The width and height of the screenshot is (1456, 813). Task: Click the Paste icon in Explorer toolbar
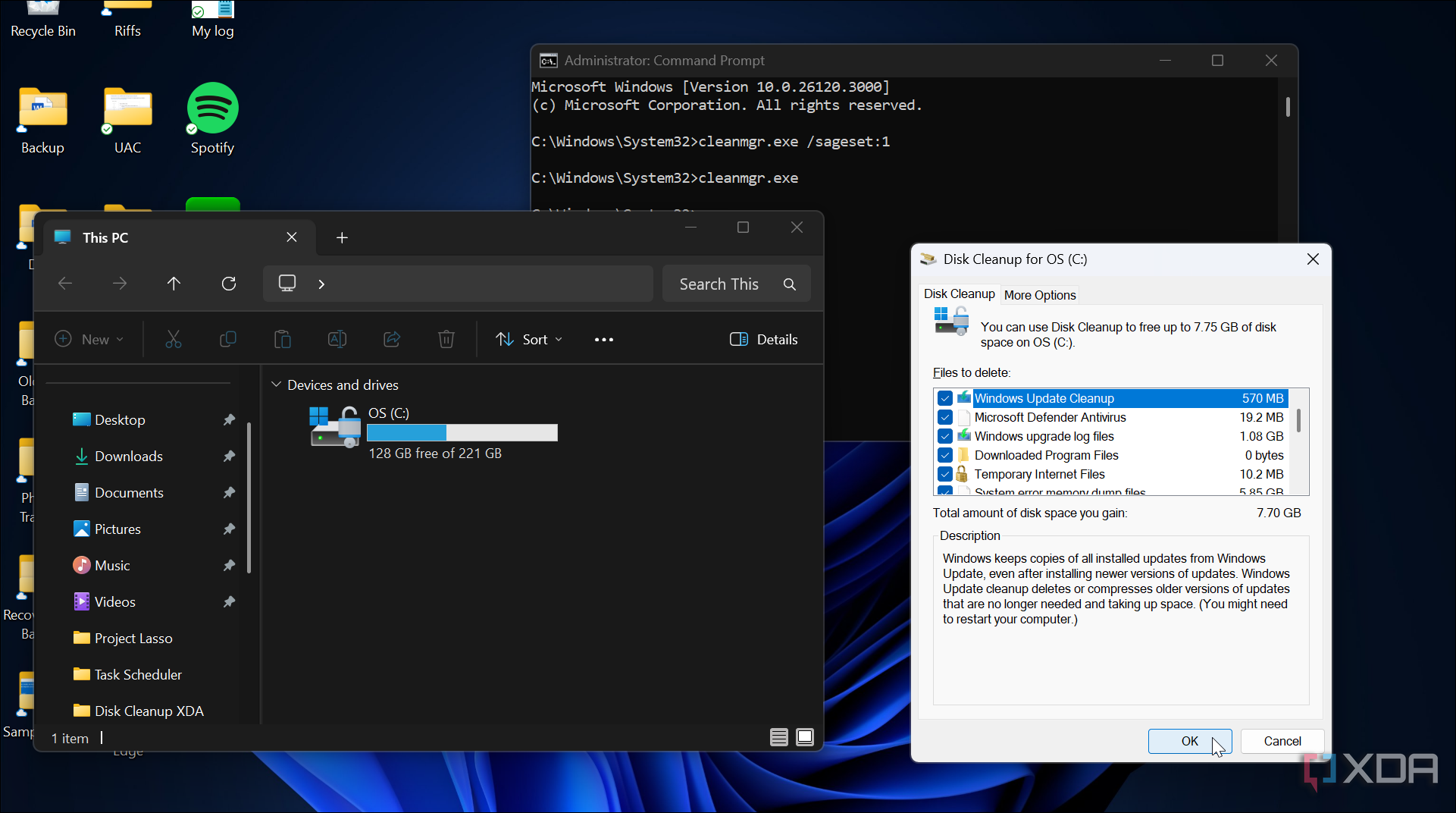point(282,339)
